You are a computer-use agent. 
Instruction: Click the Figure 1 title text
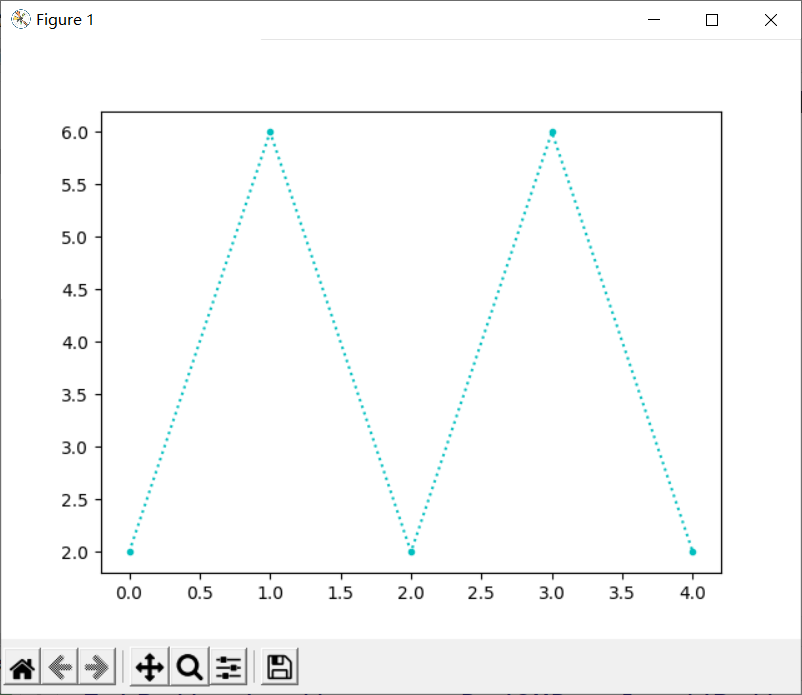click(x=65, y=19)
